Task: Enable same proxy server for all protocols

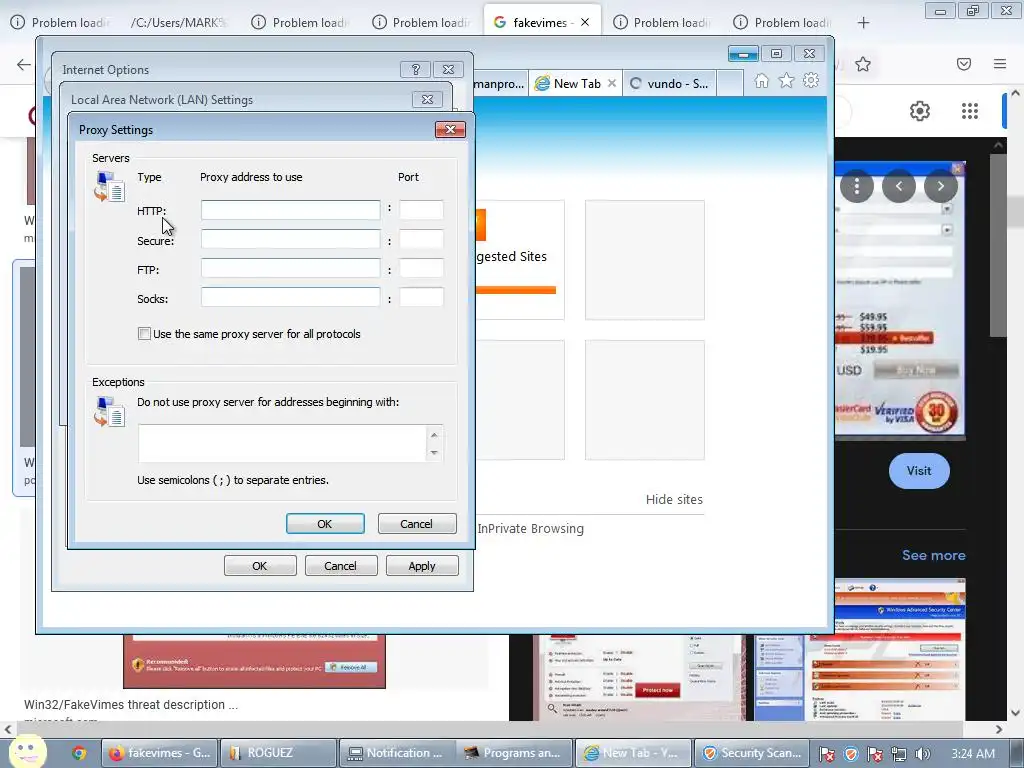Action: [x=144, y=334]
